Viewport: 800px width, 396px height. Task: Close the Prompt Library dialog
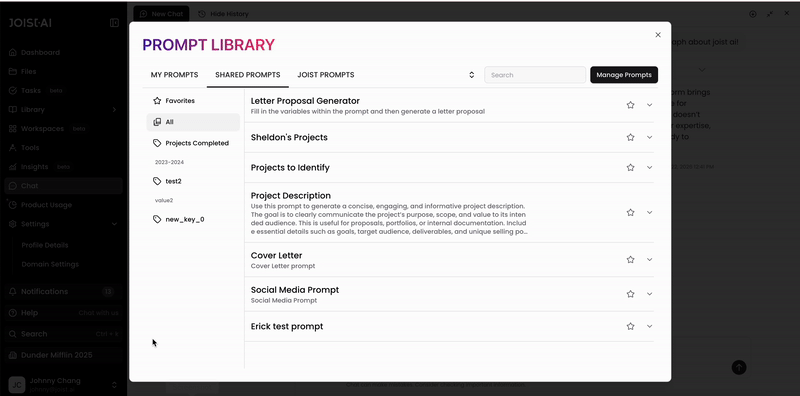pos(658,35)
